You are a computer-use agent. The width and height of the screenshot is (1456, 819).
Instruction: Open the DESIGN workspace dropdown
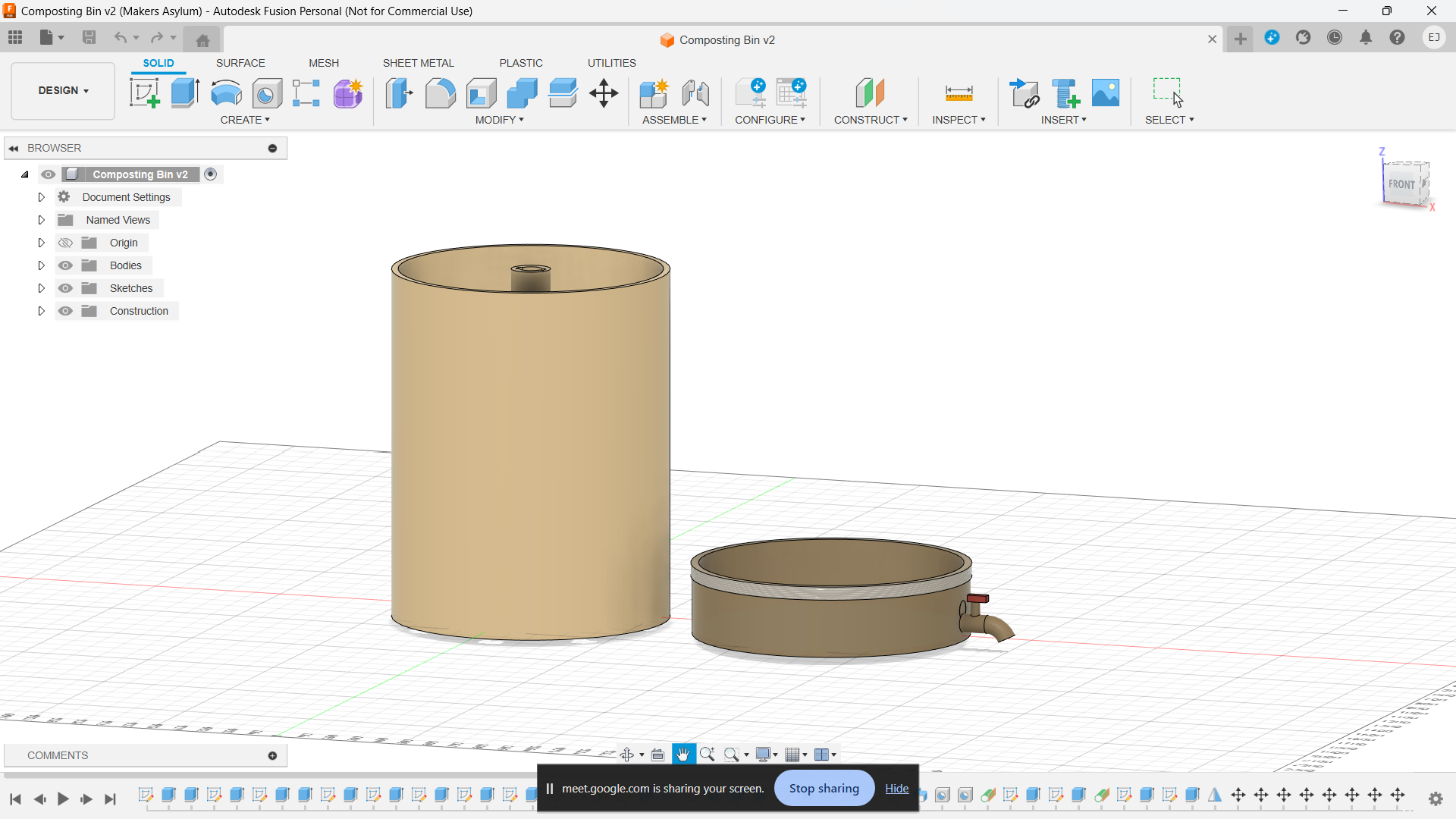(x=63, y=90)
